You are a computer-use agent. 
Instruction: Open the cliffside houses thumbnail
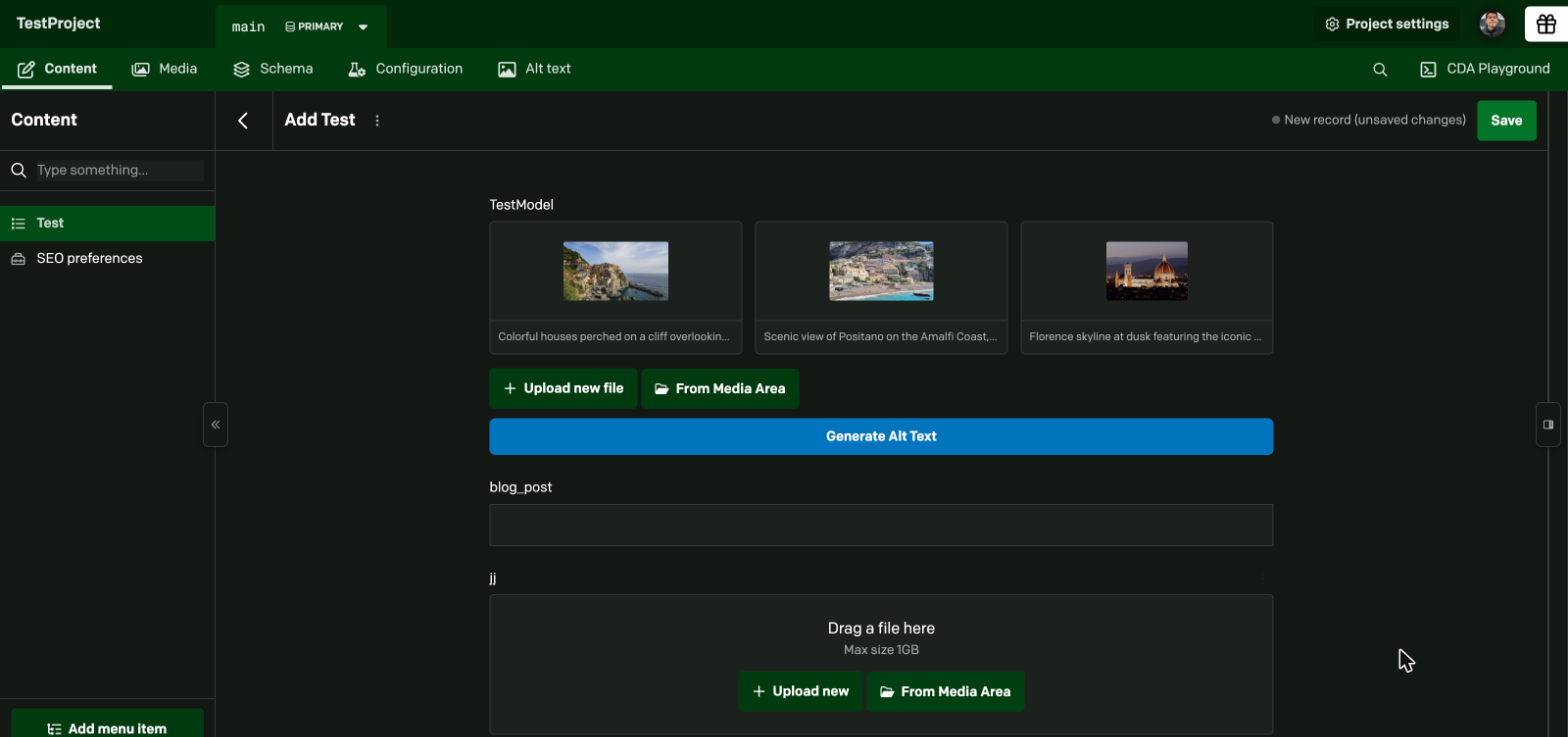click(x=616, y=271)
